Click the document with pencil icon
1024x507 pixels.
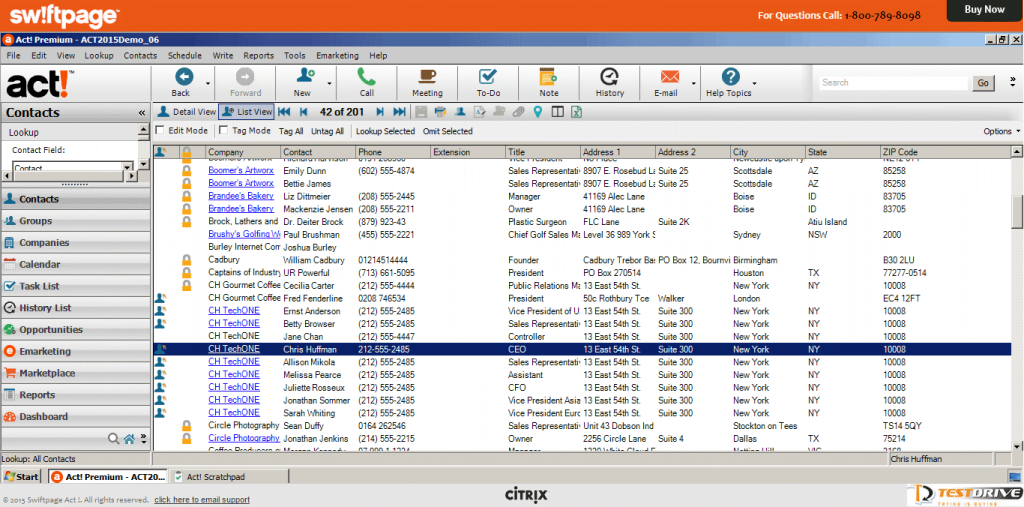(x=479, y=112)
